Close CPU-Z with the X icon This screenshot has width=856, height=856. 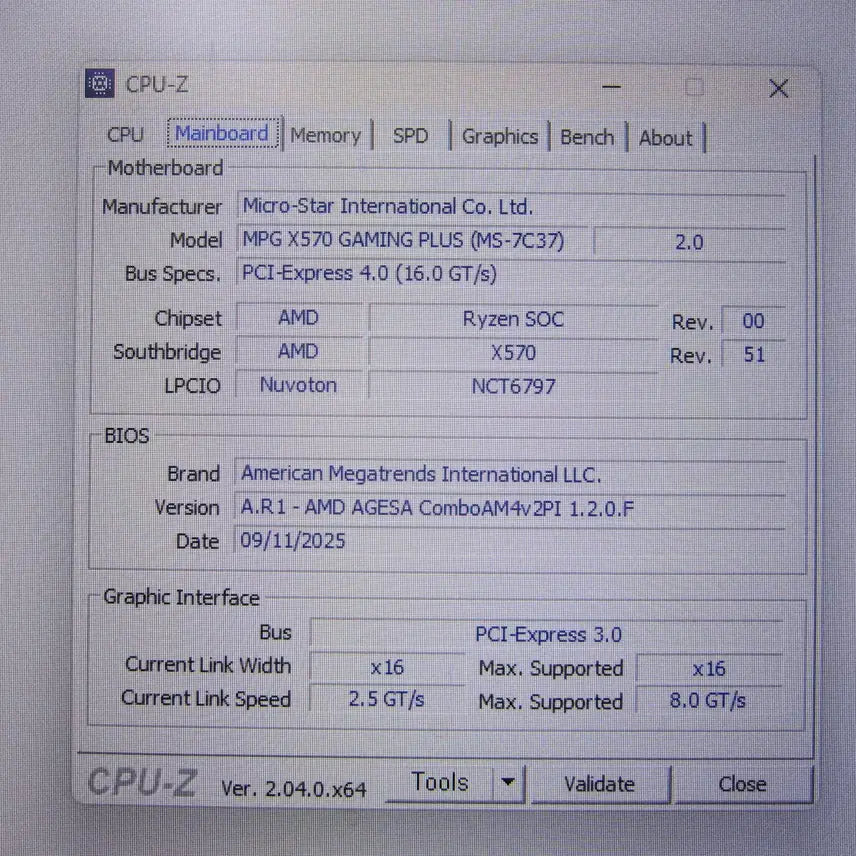point(778,88)
